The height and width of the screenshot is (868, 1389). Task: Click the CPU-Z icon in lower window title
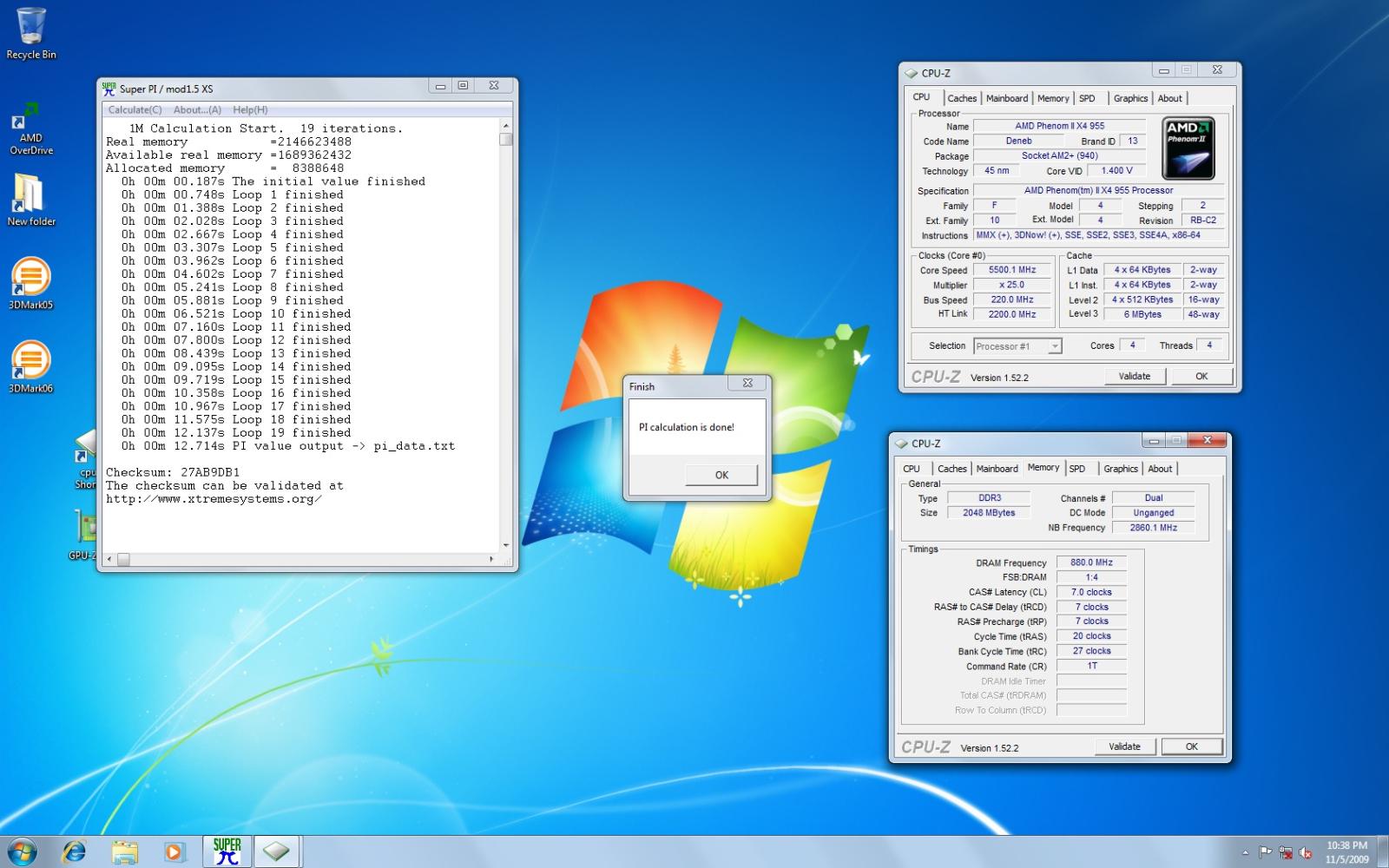901,444
